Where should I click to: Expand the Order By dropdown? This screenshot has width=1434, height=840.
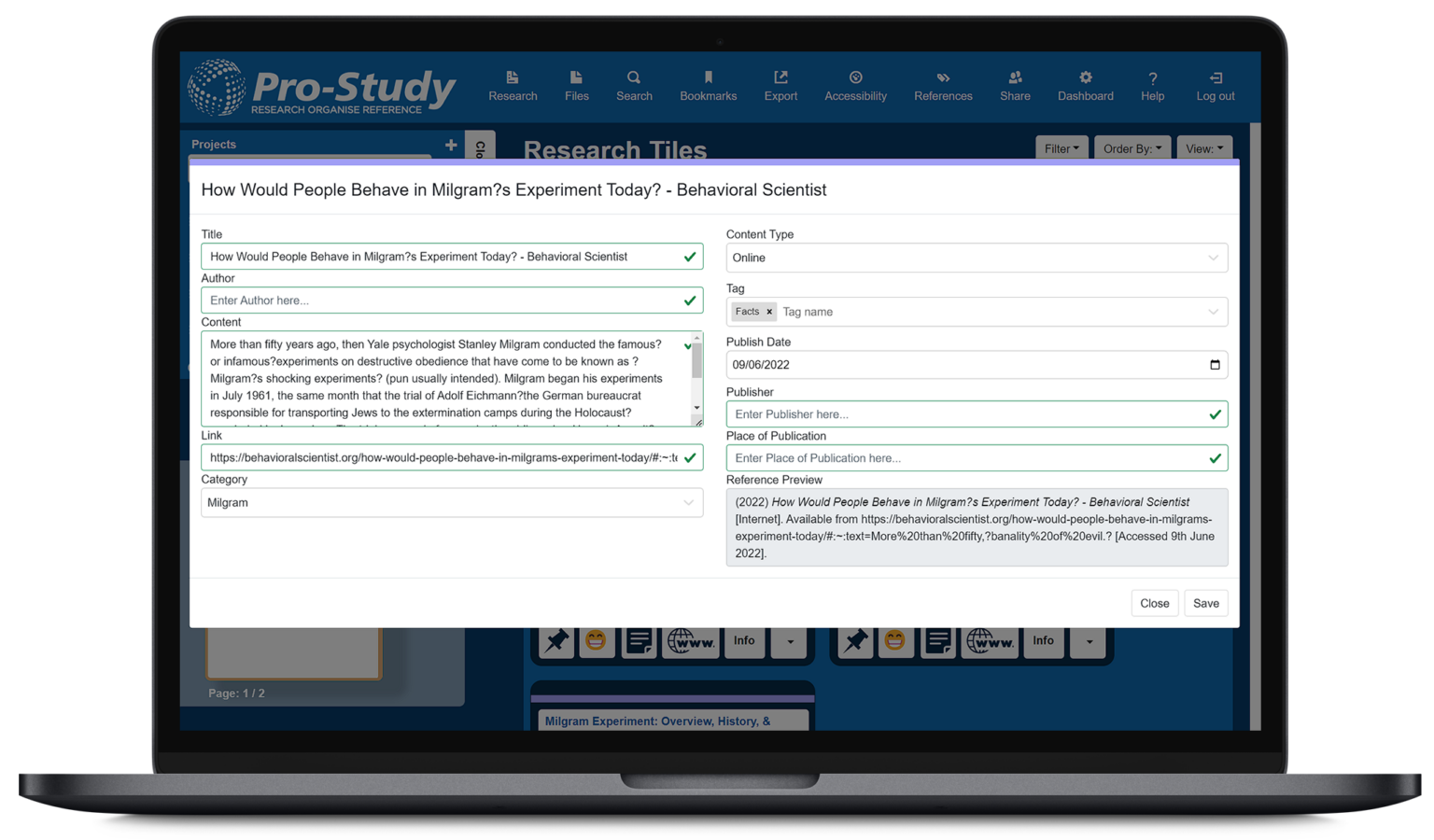(x=1132, y=147)
